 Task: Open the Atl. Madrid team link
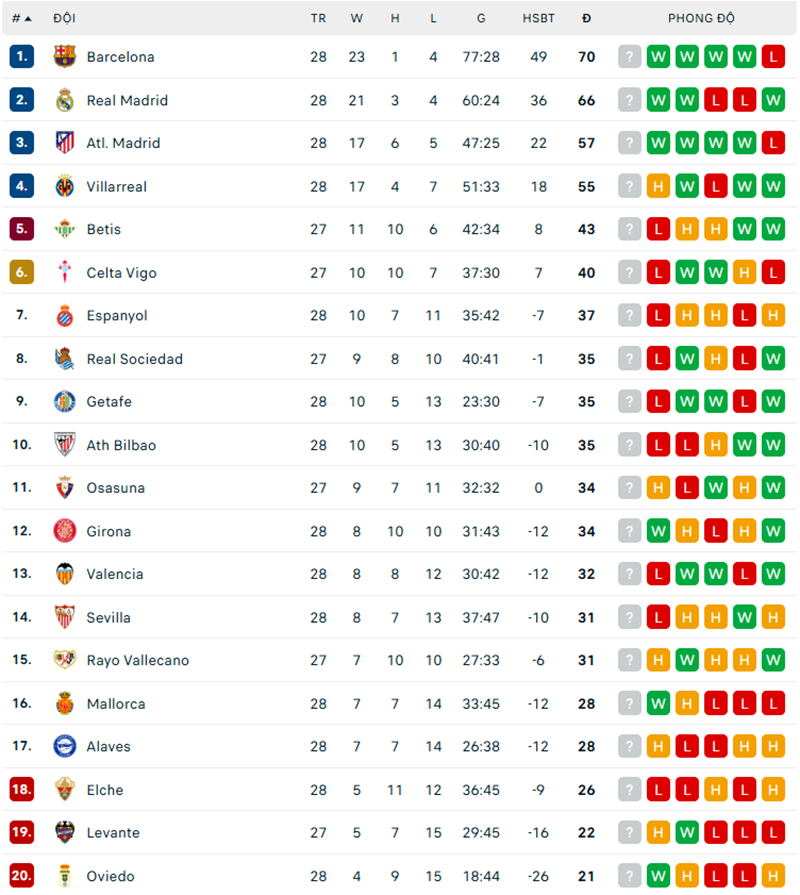123,143
